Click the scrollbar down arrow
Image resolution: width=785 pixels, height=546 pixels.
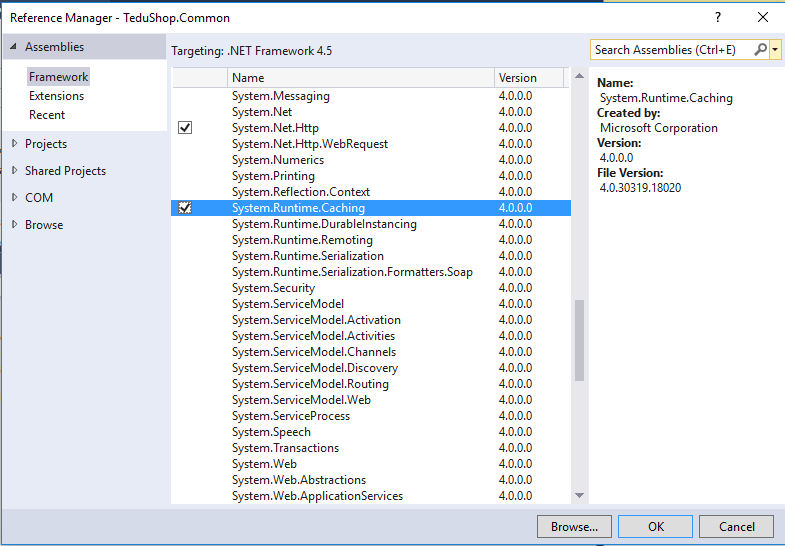[x=579, y=496]
